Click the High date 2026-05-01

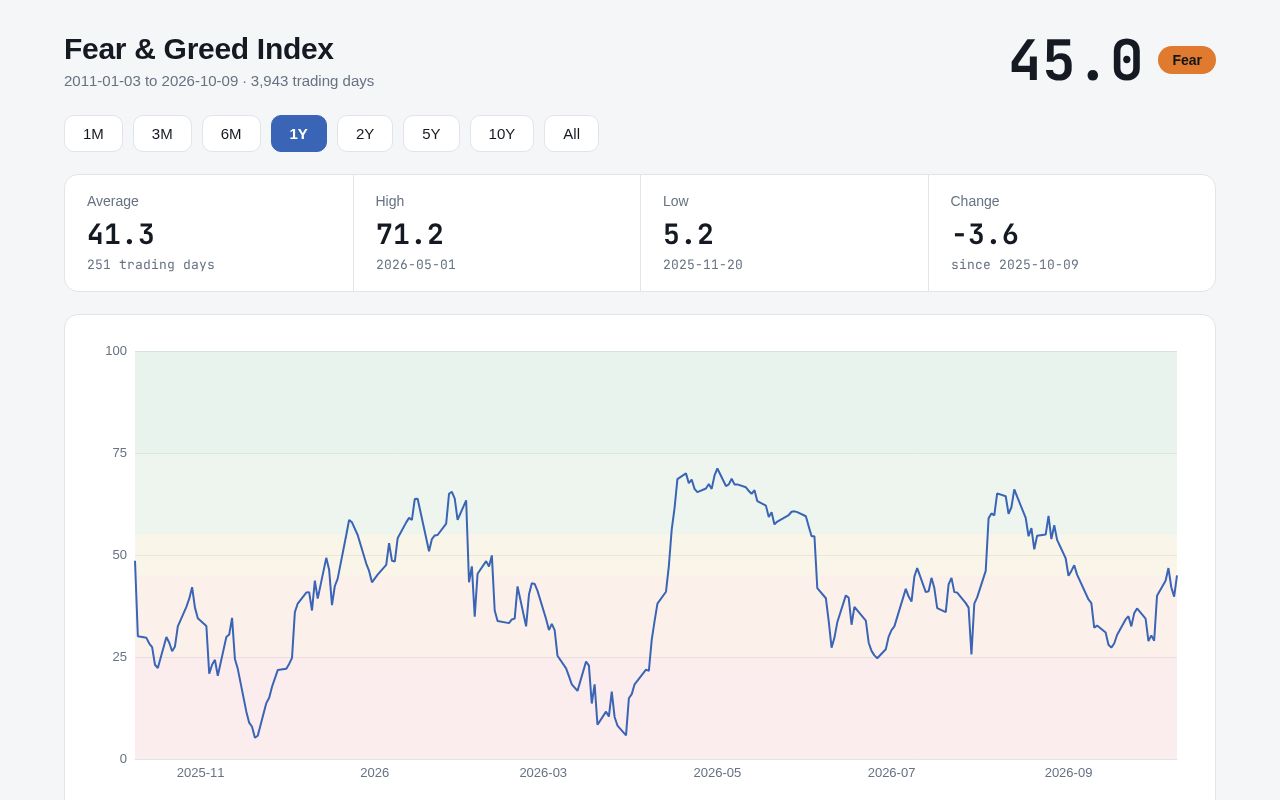click(416, 265)
